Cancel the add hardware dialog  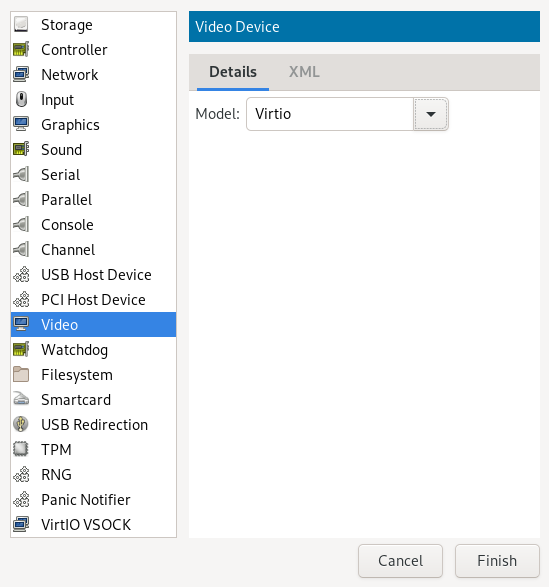[x=400, y=561]
